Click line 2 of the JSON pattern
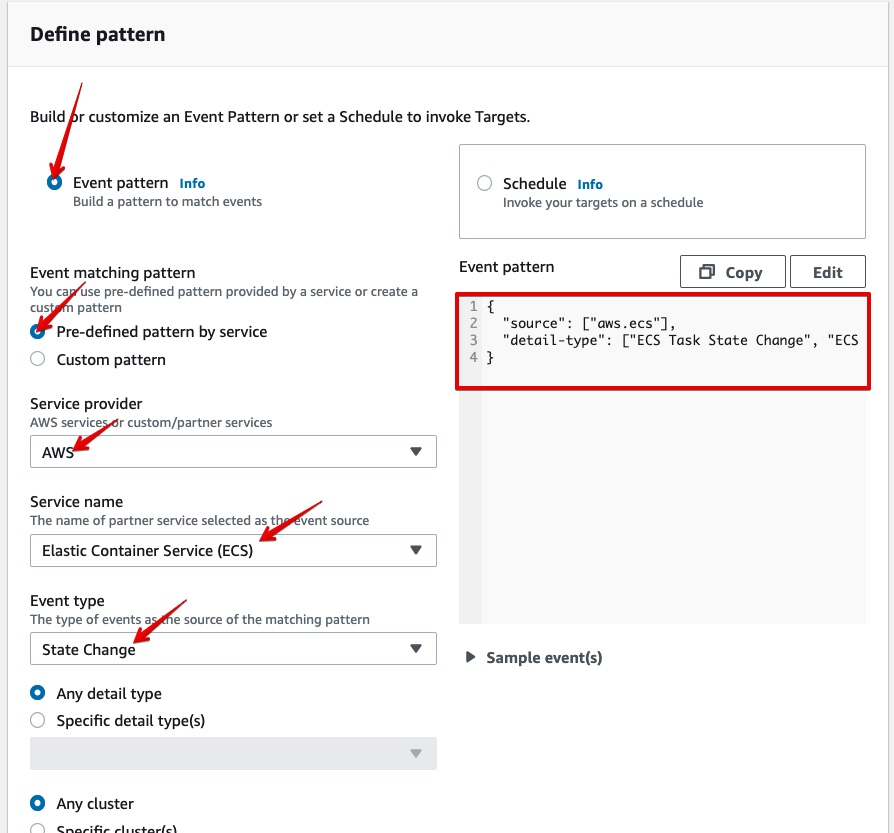The image size is (894, 833). coord(600,322)
